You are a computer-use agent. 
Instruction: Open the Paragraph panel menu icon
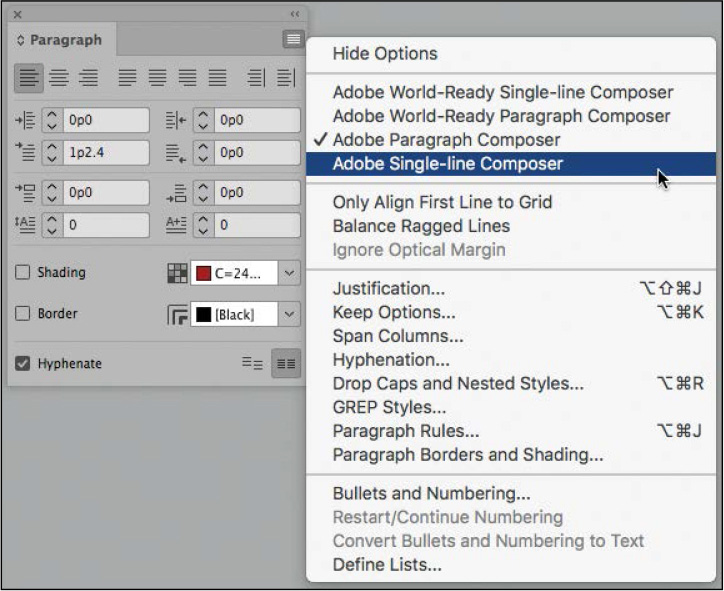[x=293, y=39]
